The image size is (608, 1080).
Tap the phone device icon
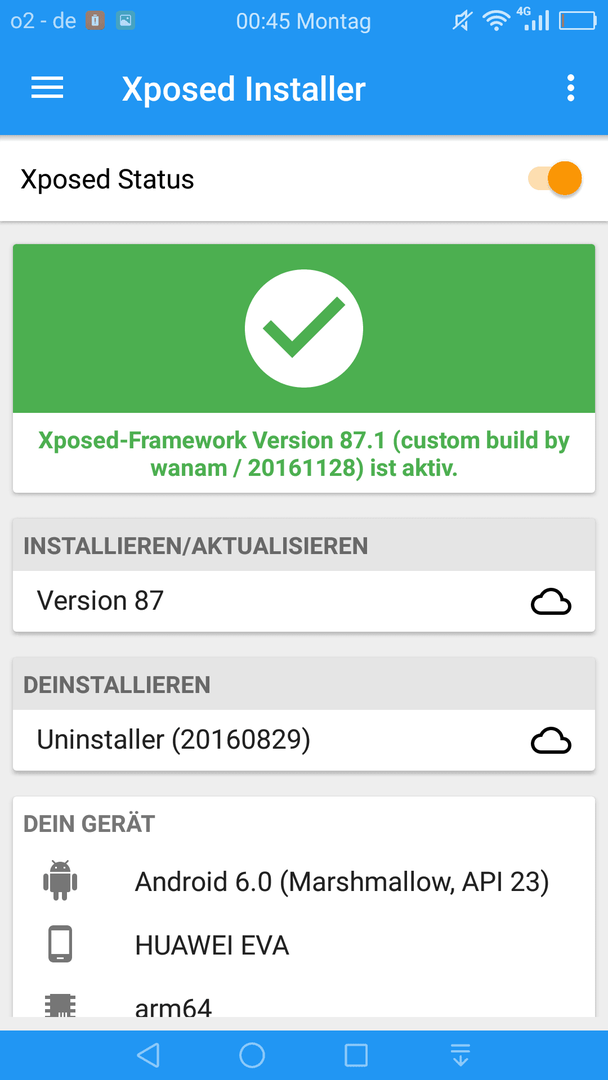(61, 945)
